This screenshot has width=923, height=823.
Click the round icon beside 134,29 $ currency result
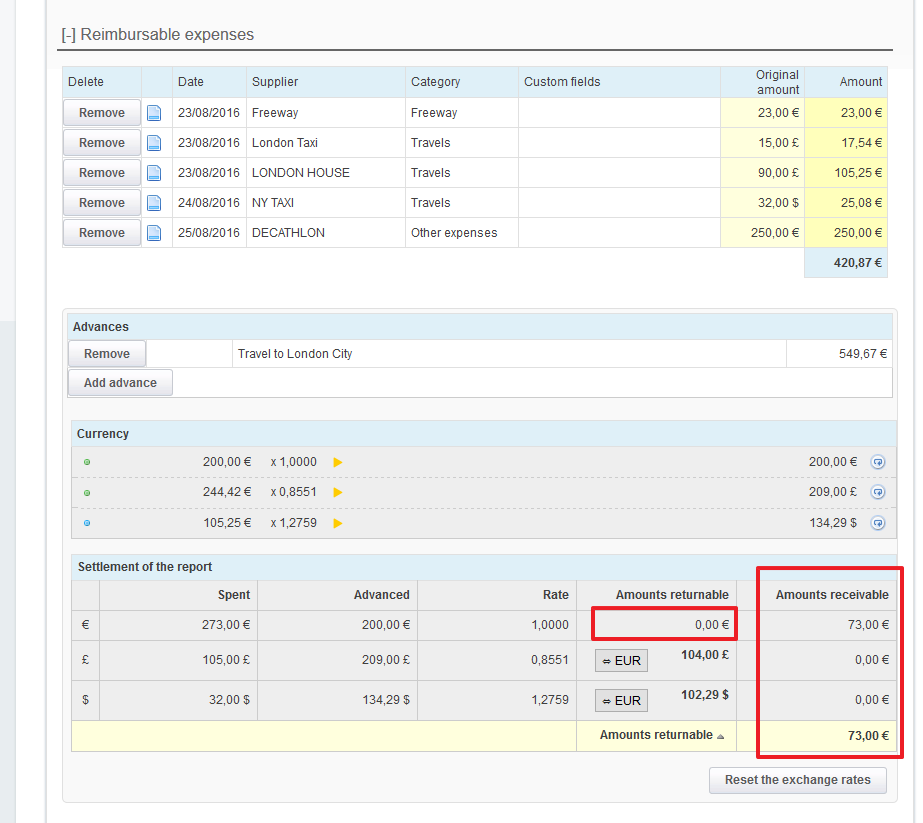tap(878, 523)
